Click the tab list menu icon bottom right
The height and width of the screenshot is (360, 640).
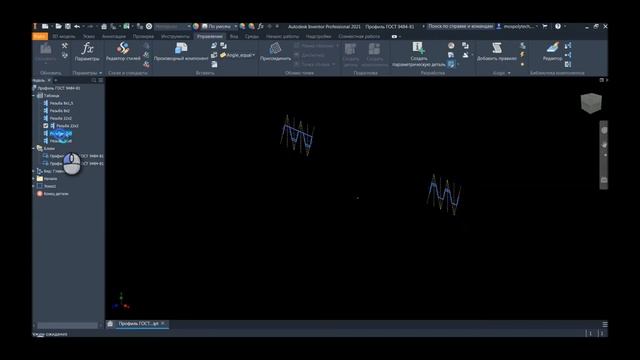pyautogui.click(x=605, y=324)
